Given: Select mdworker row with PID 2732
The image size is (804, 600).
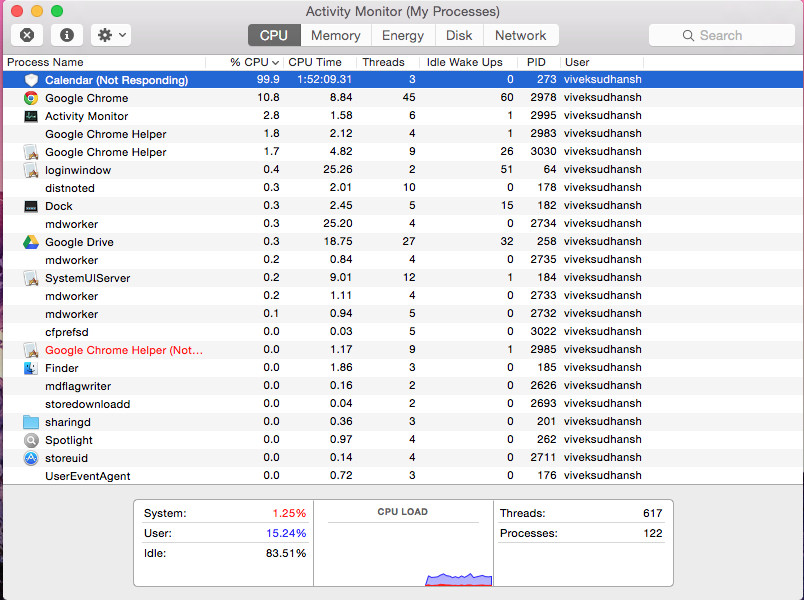Looking at the screenshot, I should [x=402, y=314].
